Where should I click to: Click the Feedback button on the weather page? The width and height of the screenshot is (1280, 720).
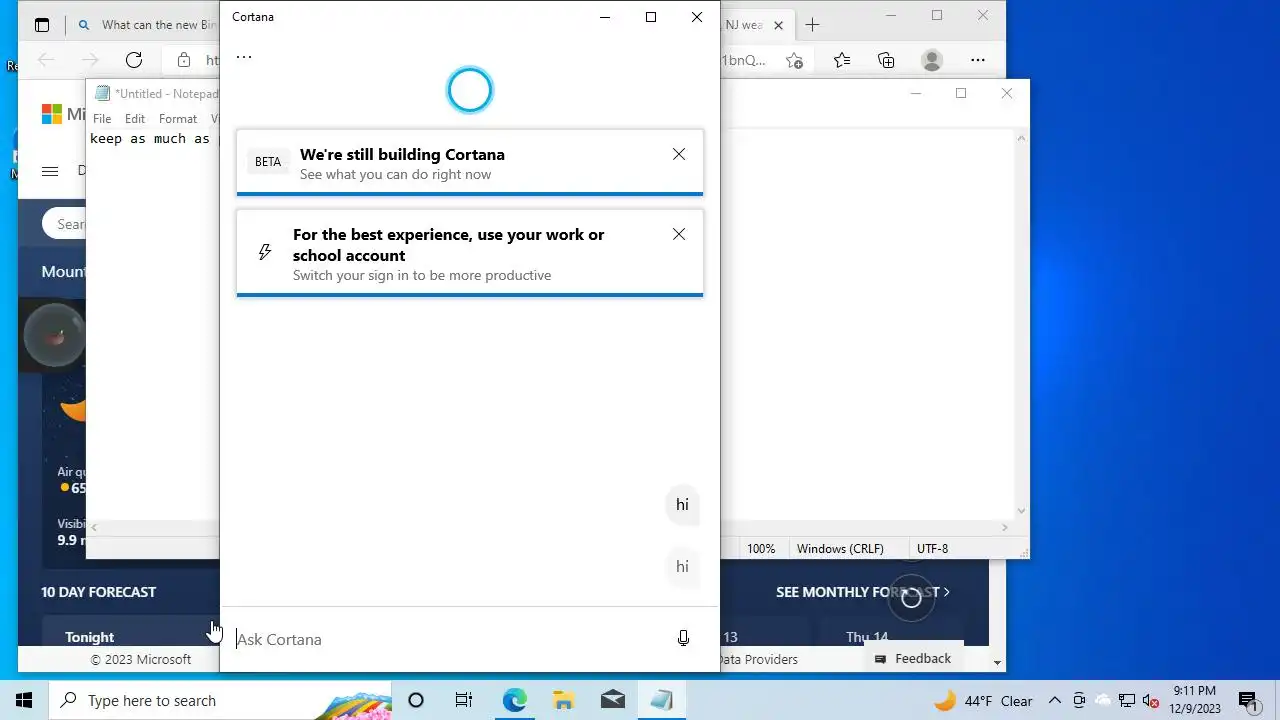[913, 658]
